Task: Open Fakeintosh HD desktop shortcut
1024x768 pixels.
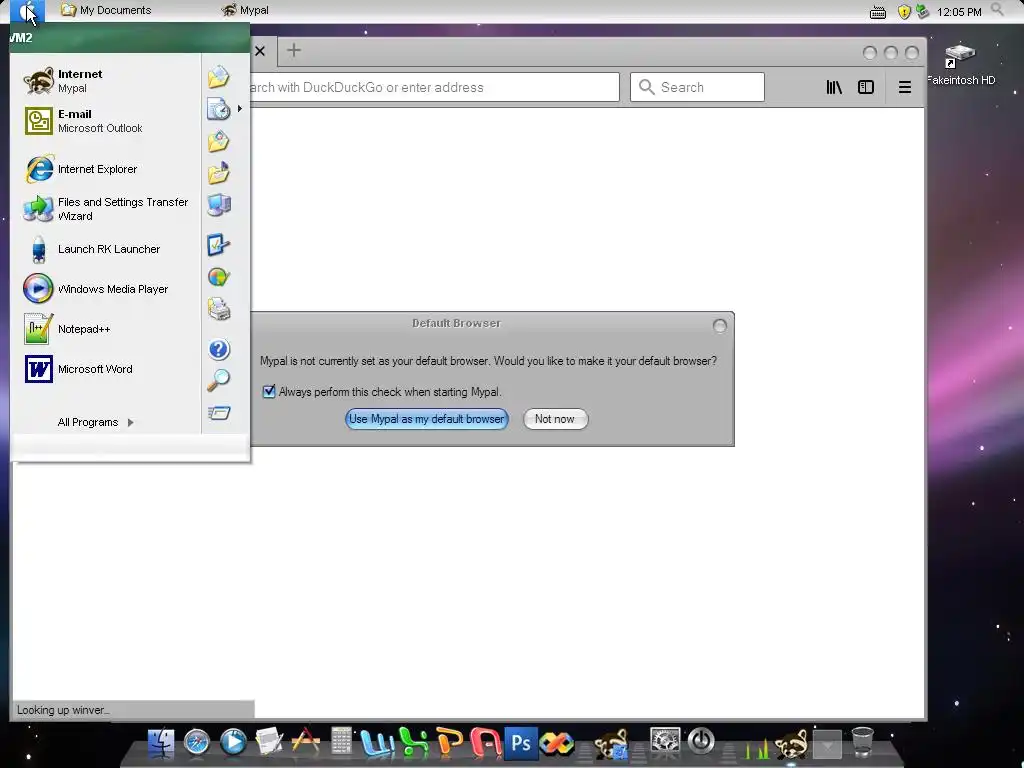Action: coord(960,65)
